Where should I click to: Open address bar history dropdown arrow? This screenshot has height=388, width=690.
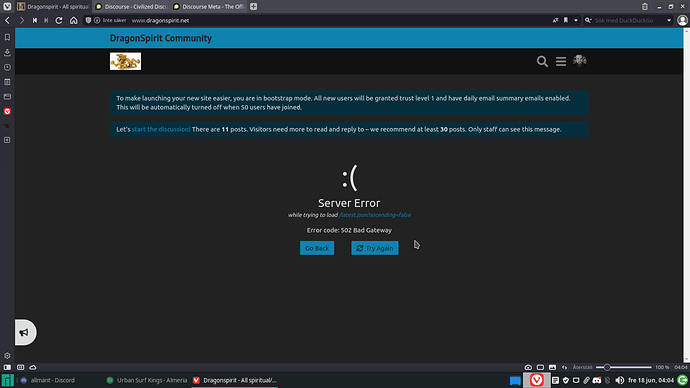coord(576,20)
